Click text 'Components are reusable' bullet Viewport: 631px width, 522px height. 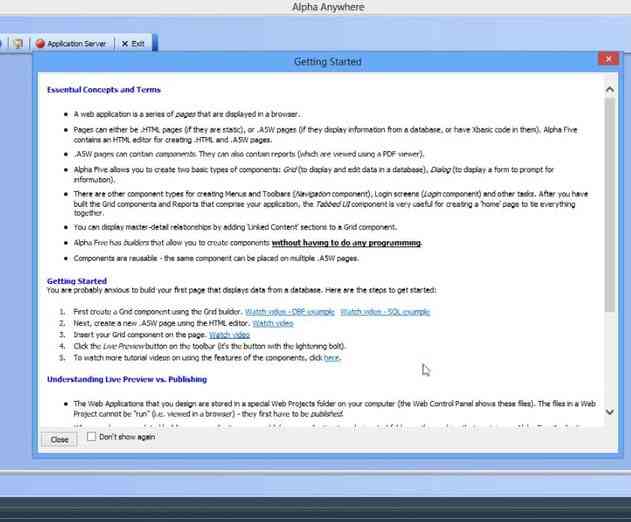point(216,258)
